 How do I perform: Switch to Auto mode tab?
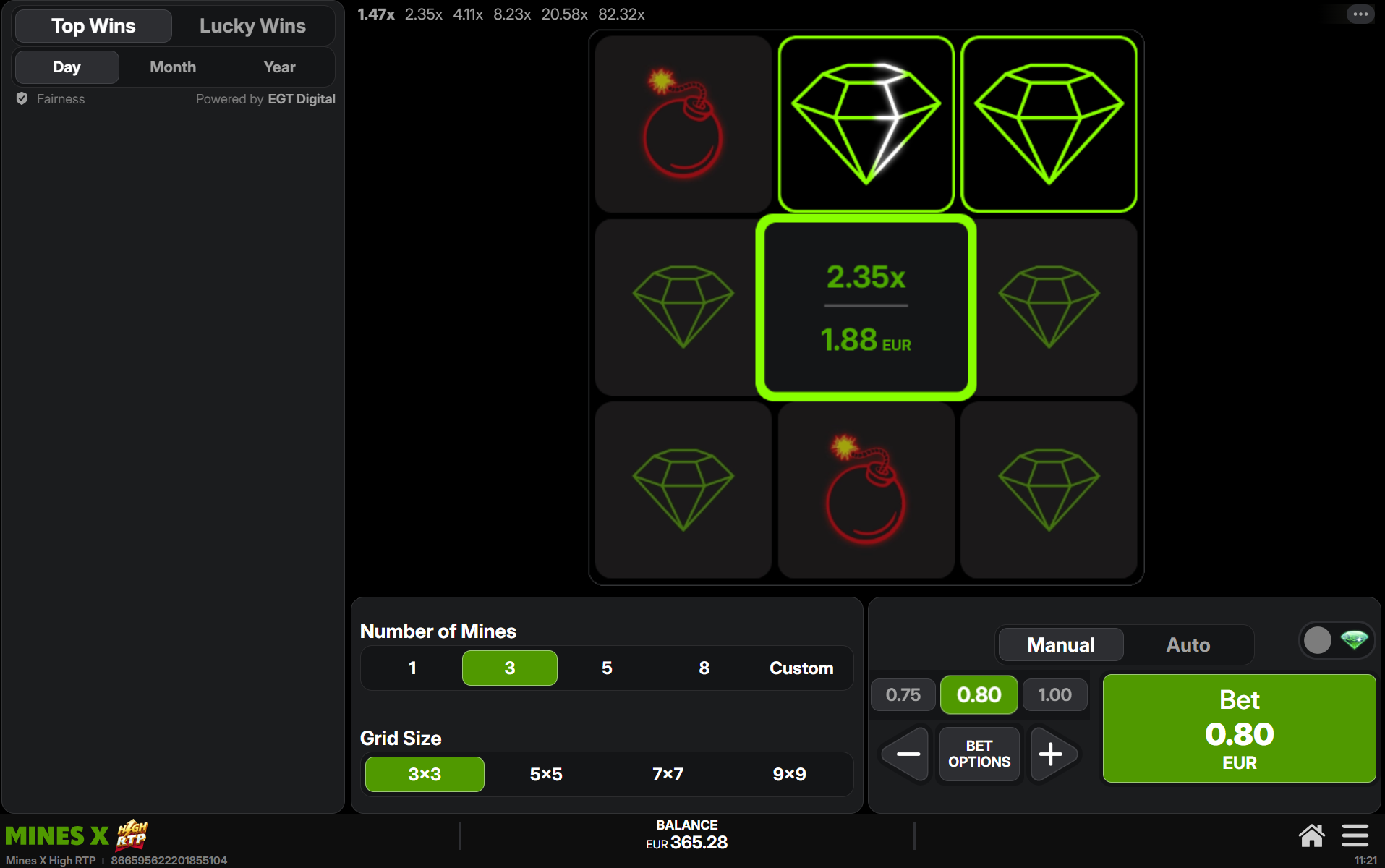(x=1188, y=644)
